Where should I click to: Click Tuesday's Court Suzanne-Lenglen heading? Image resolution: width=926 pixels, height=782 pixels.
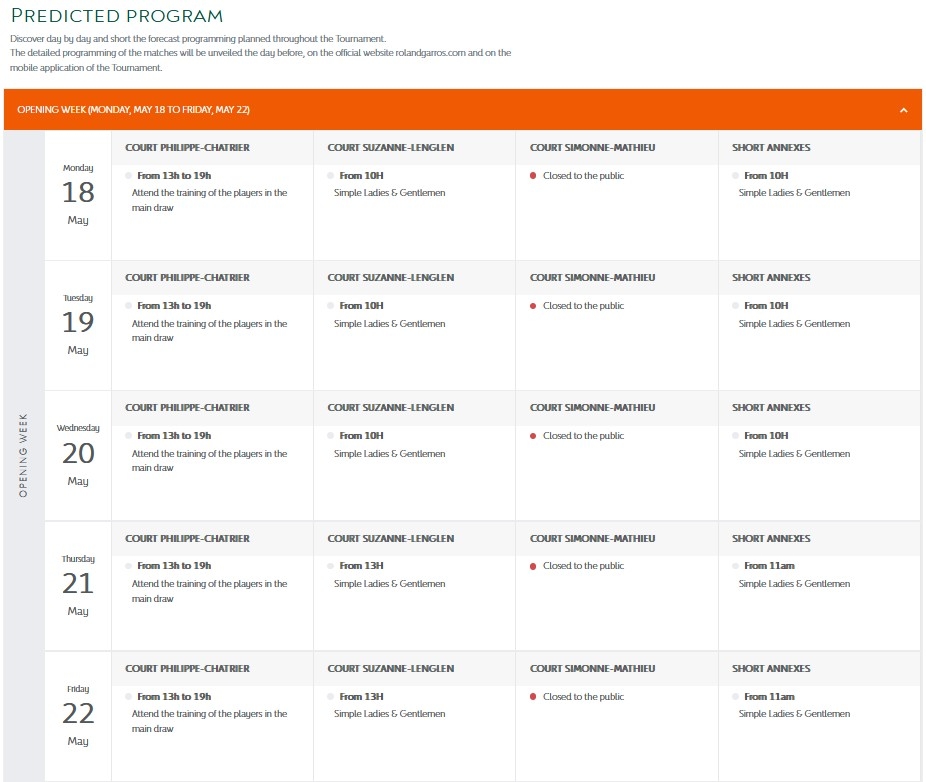[x=390, y=278]
